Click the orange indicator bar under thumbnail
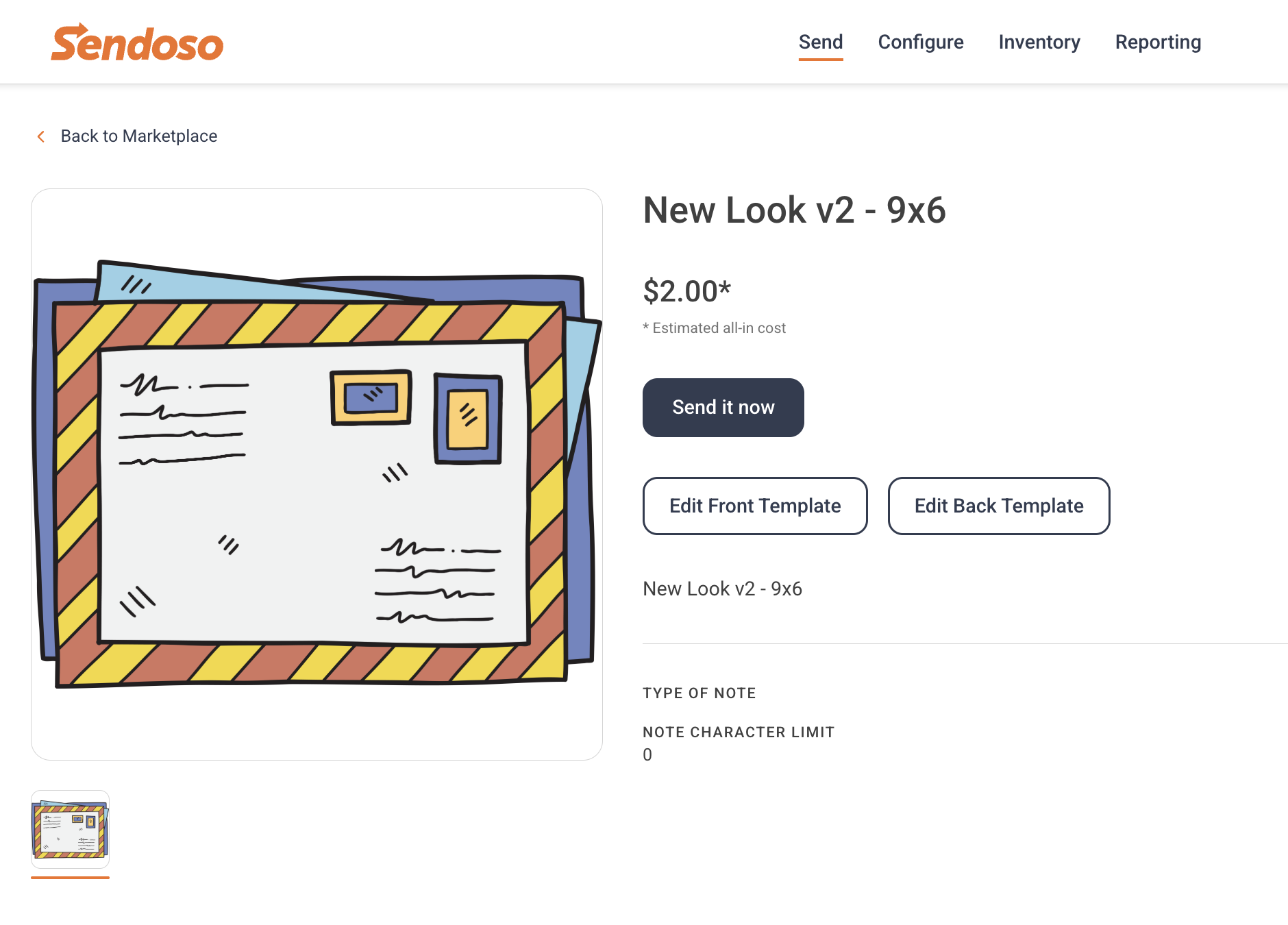Viewport: 1288px width, 925px height. coord(70,878)
